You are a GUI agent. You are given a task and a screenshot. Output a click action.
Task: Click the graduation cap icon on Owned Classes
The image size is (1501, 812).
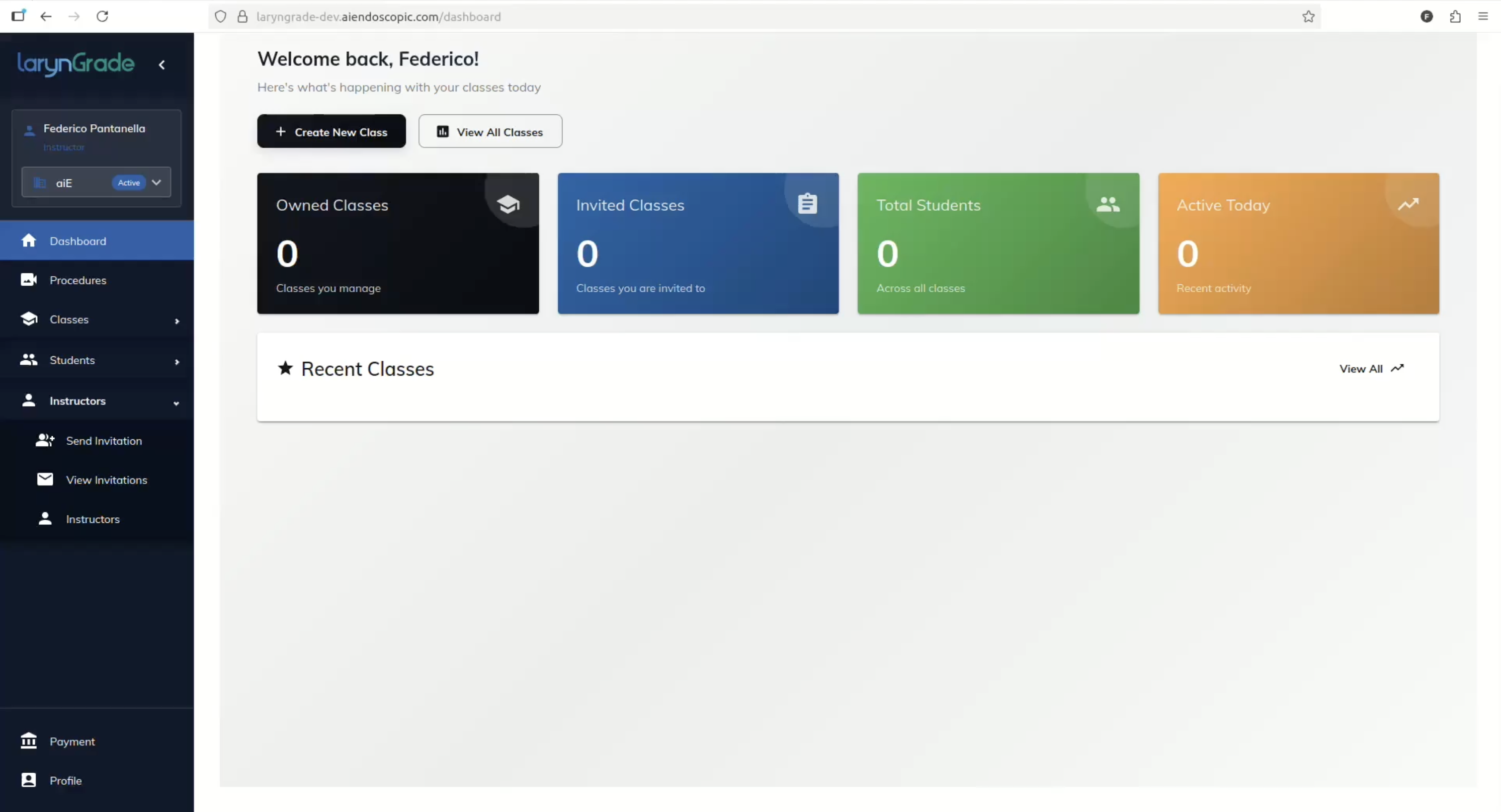(x=508, y=204)
